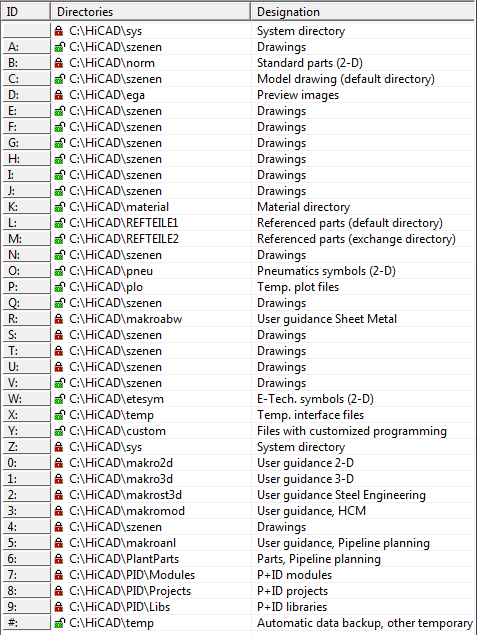The image size is (477, 635).
Task: Click the green unlock icon in row M:
Action: point(60,239)
